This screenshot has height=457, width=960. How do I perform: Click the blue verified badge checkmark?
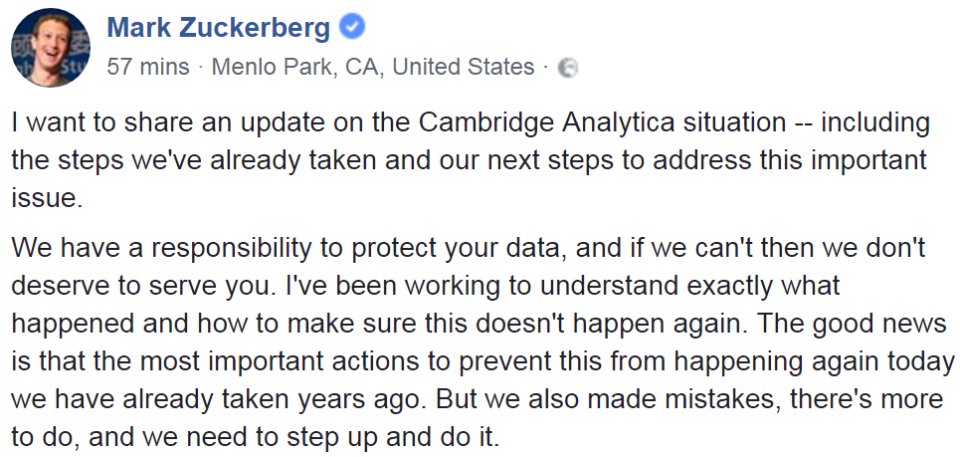(351, 28)
